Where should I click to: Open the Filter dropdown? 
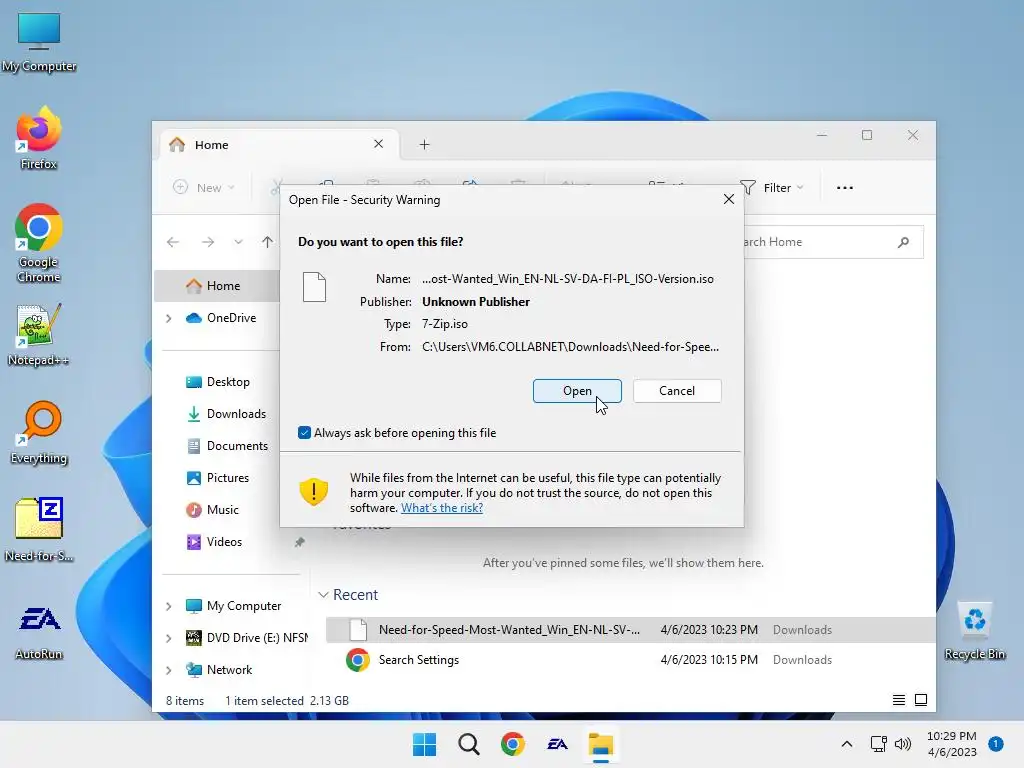(773, 187)
